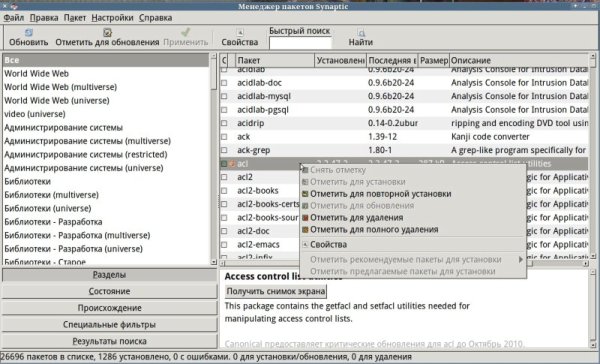Click the package list vertical scrollbar
Screen dimensions: 600x364
click(x=593, y=156)
